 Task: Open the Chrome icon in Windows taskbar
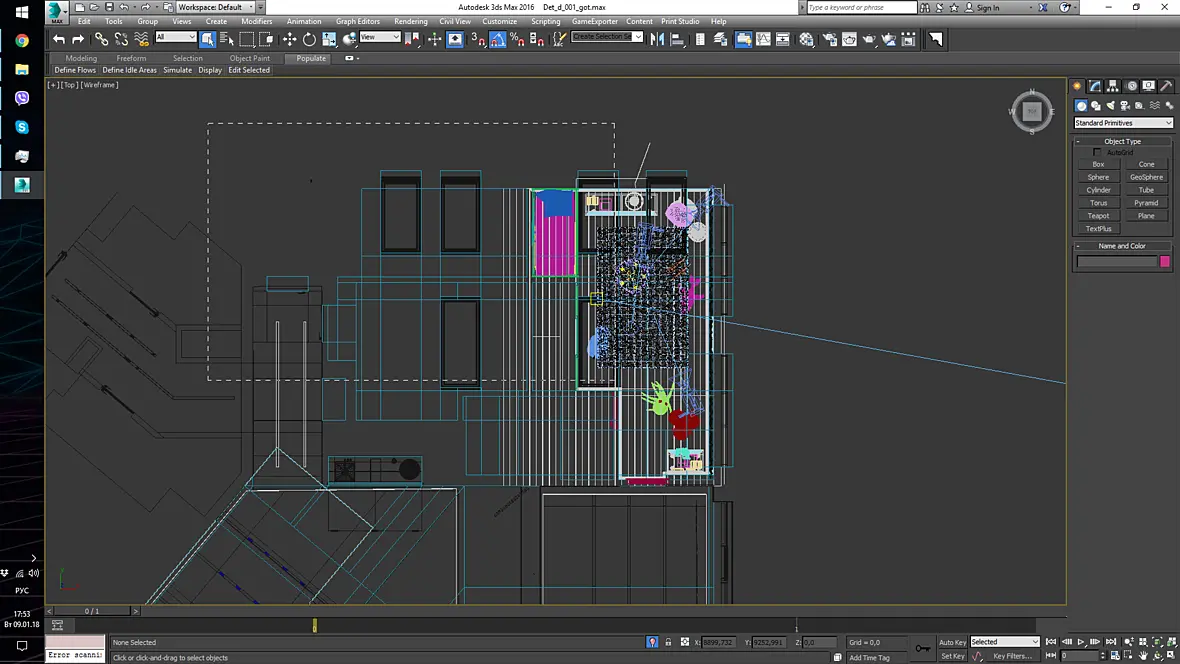click(22, 41)
